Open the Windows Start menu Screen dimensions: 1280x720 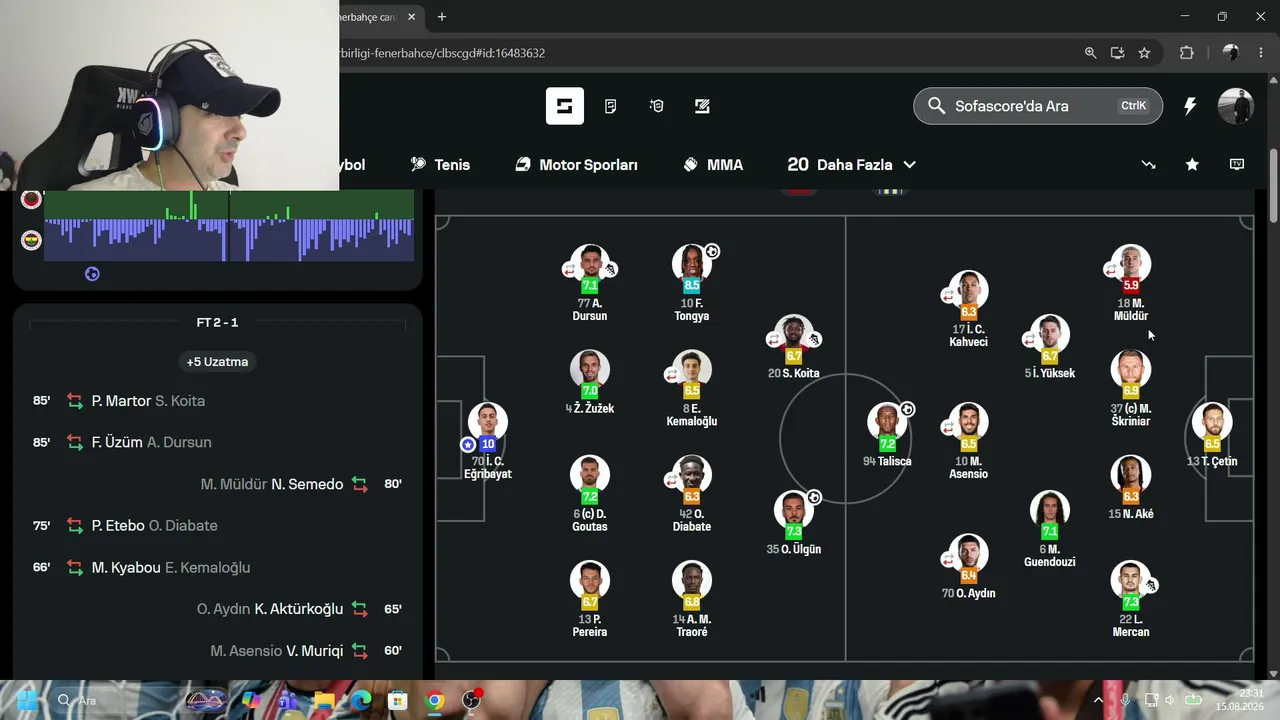click(27, 700)
